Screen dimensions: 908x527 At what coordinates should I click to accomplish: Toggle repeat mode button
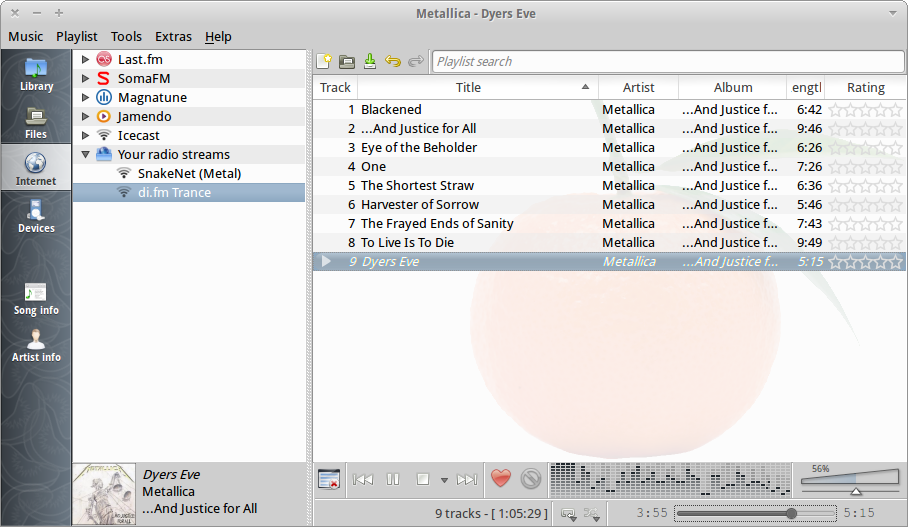click(x=570, y=514)
